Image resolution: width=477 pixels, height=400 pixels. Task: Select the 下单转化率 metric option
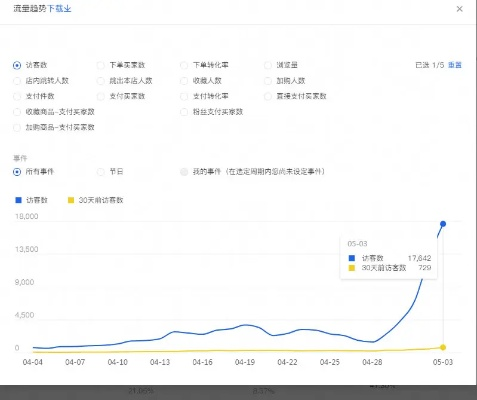tap(184, 65)
